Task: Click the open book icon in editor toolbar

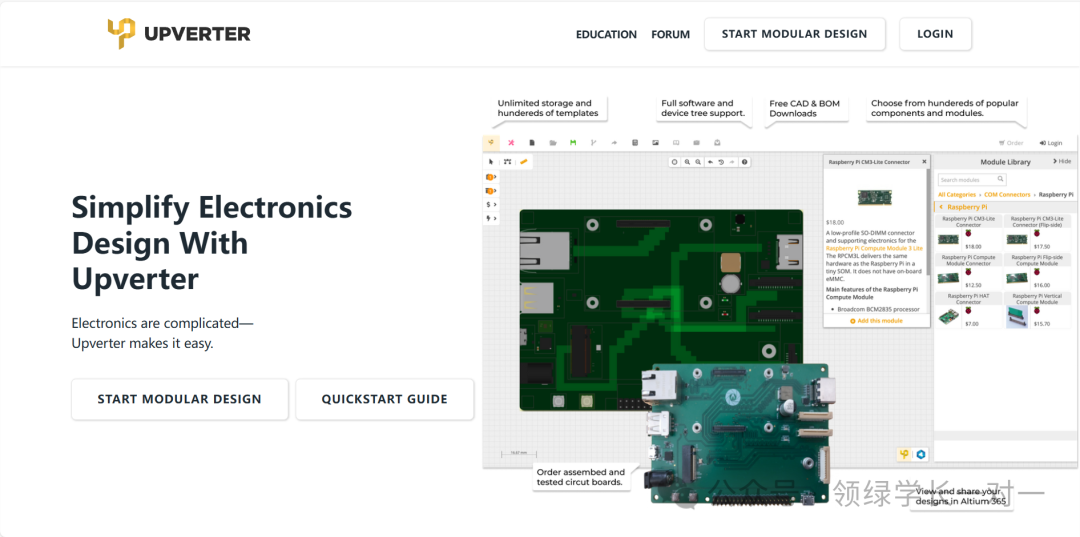Action: point(676,143)
